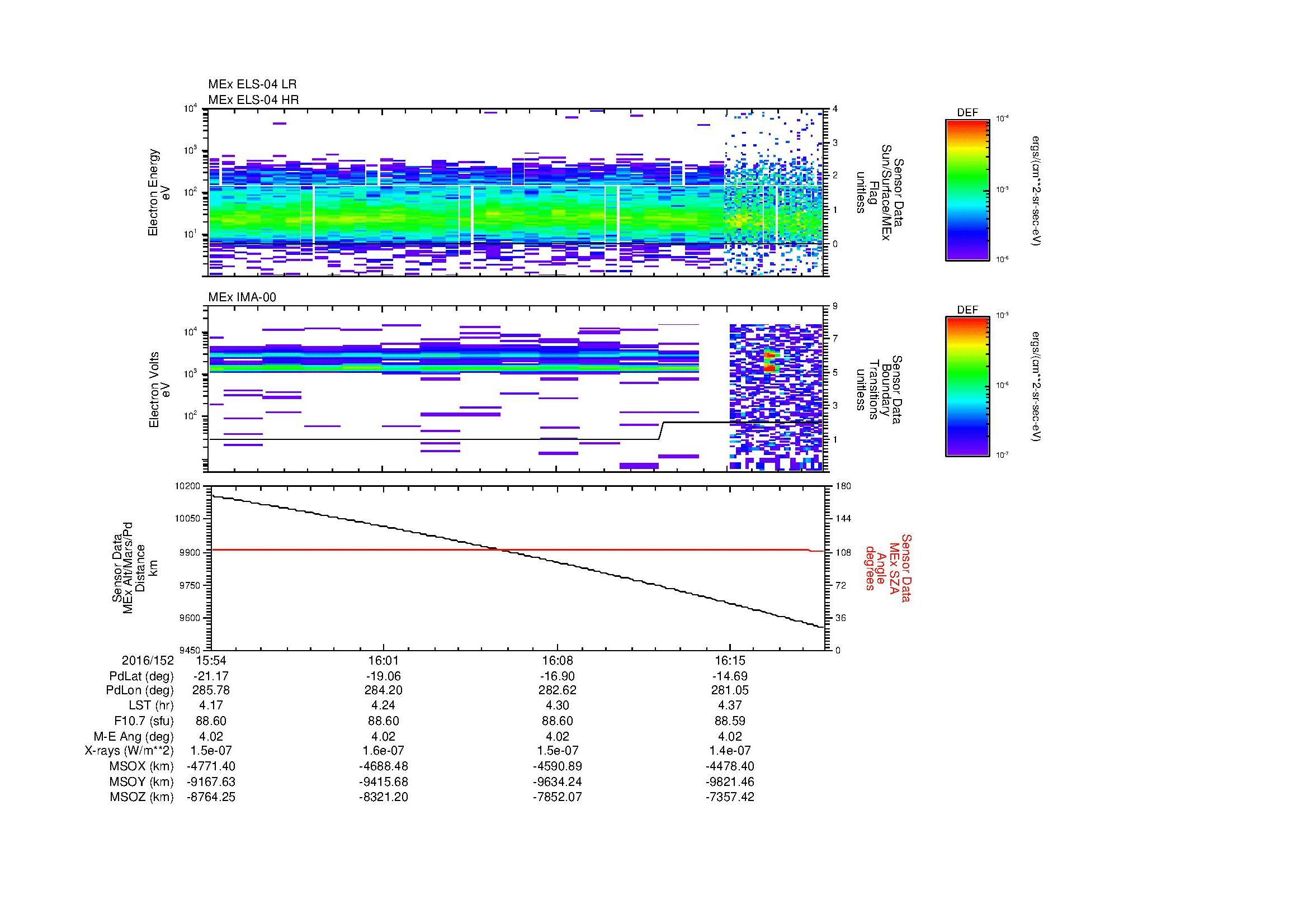This screenshot has height=924, width=1308.
Task: Click the F10.7 value '88.59'
Action: [x=730, y=721]
